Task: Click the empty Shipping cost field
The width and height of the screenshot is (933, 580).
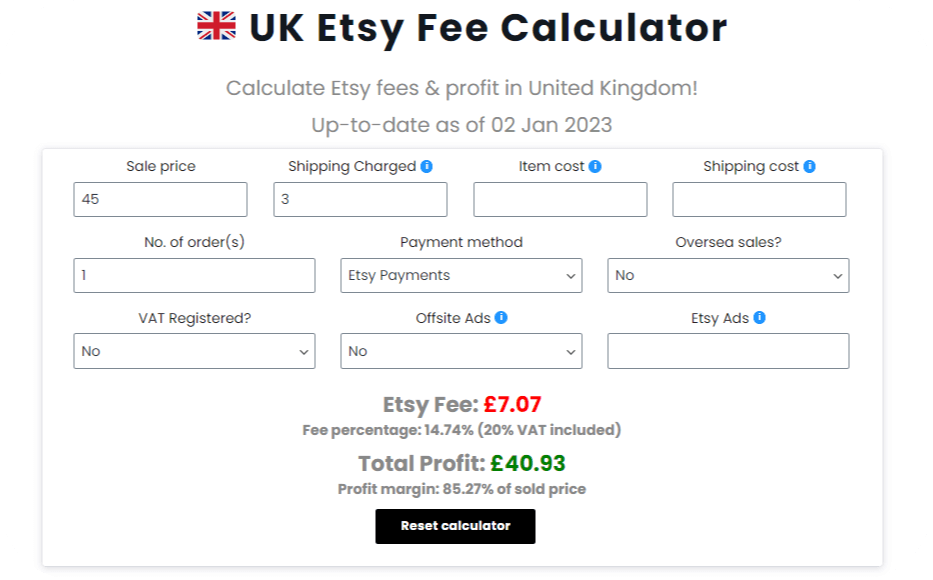Action: [758, 199]
